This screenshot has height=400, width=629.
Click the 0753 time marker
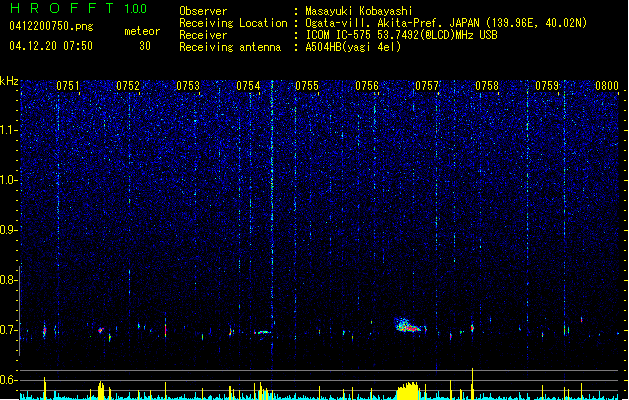(x=188, y=86)
